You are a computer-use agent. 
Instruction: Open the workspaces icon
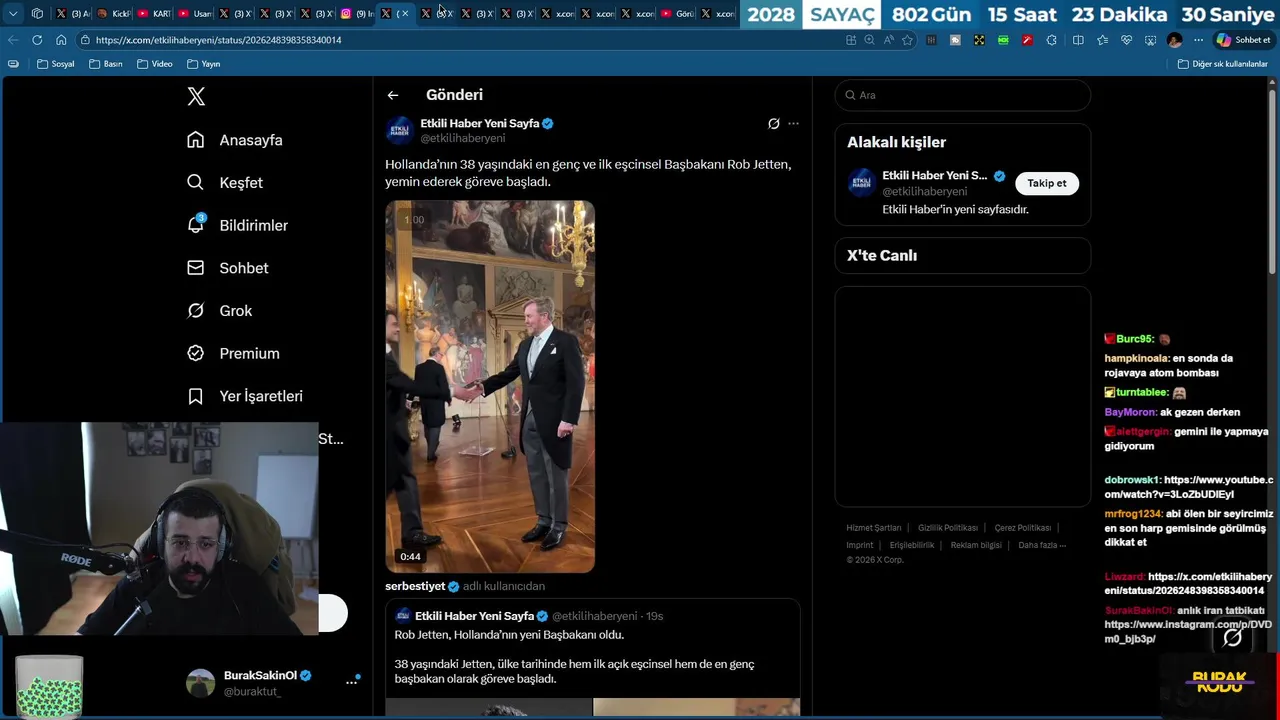pos(37,14)
